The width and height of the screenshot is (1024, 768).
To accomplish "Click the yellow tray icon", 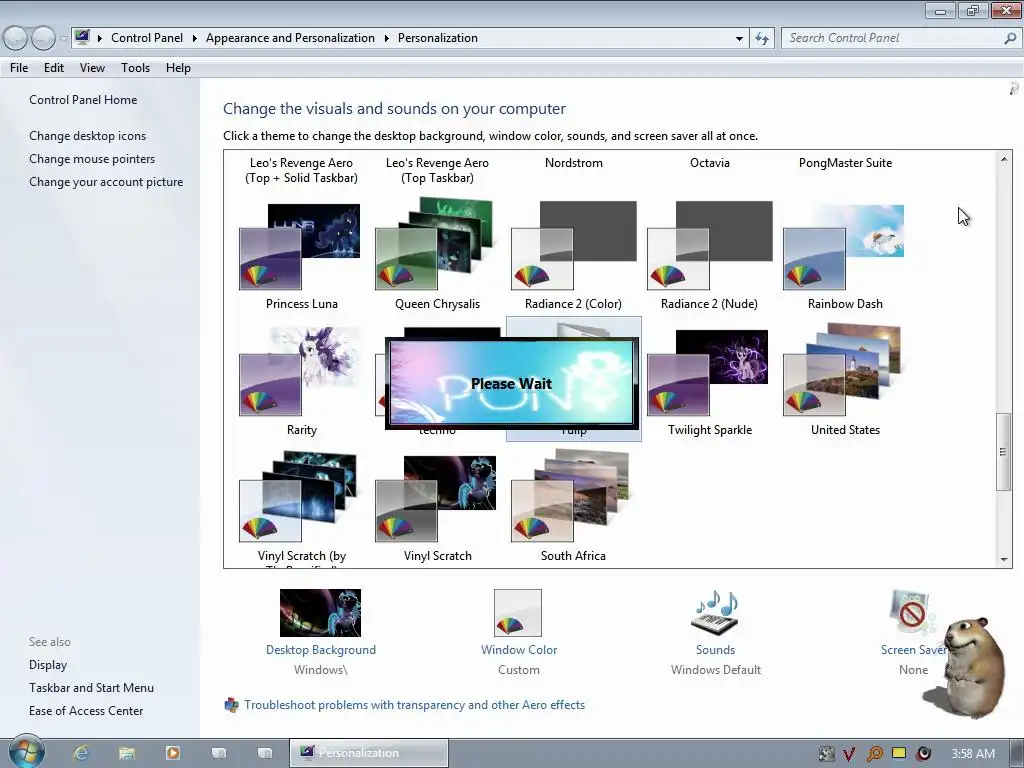I will point(899,753).
